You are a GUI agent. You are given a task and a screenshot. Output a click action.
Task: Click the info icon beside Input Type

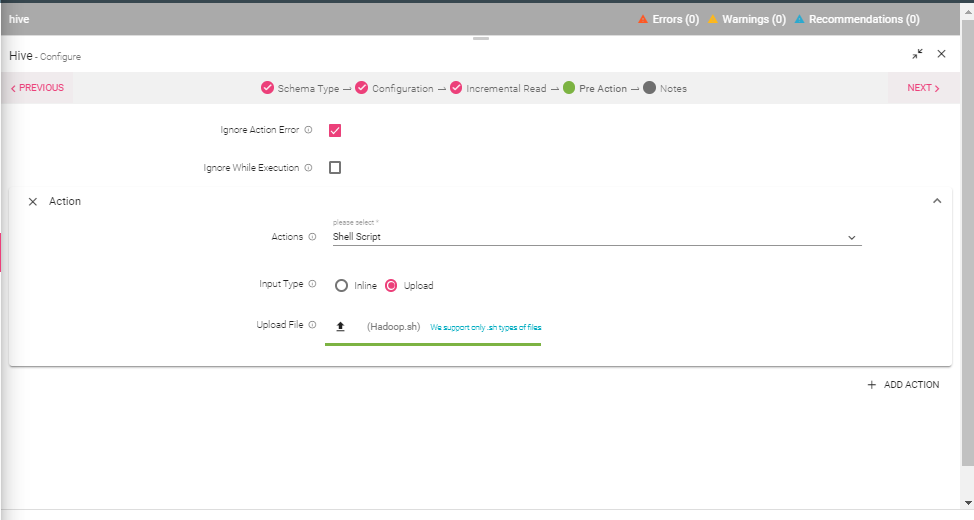click(312, 284)
